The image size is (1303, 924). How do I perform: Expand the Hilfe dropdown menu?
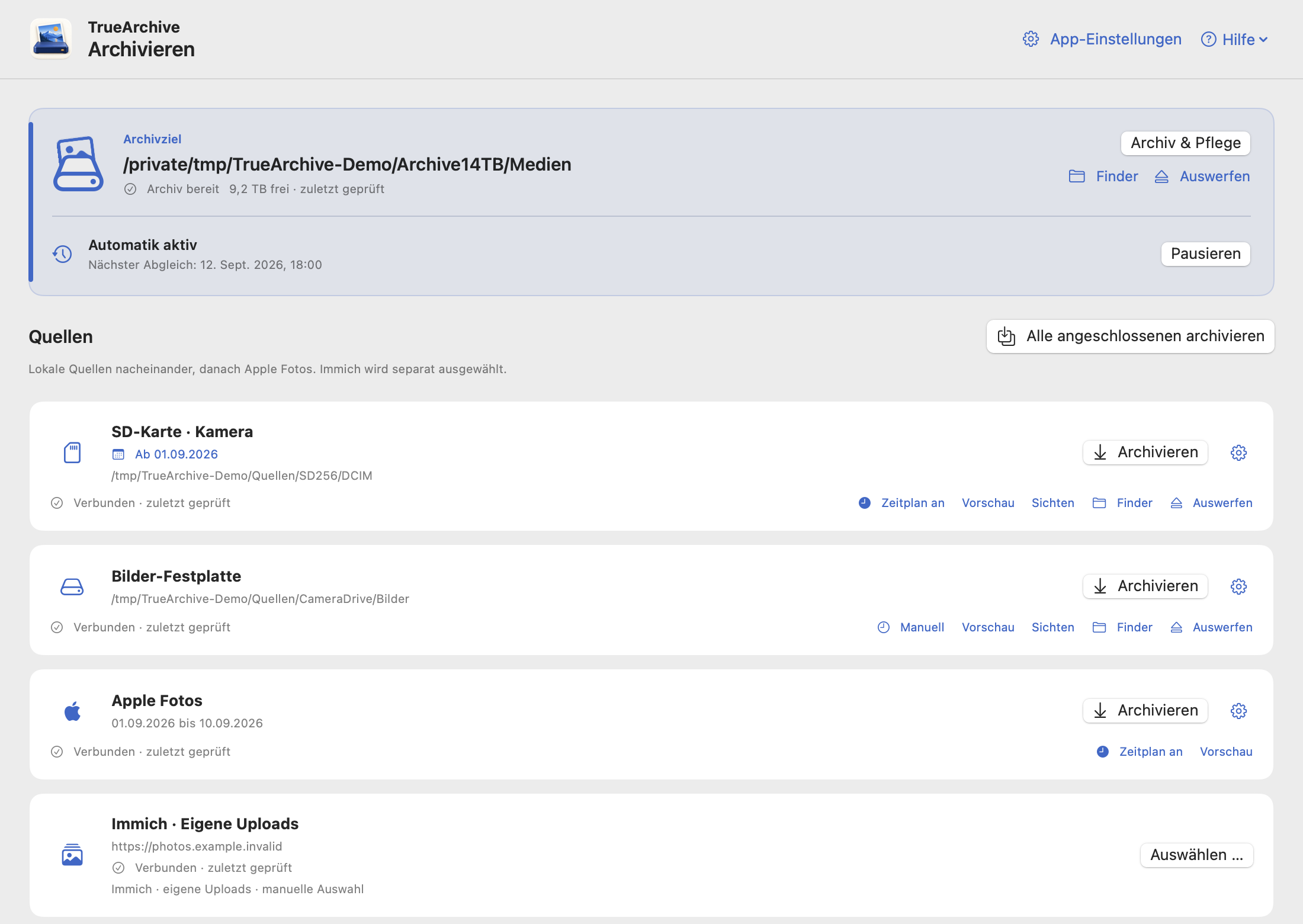pos(1234,40)
